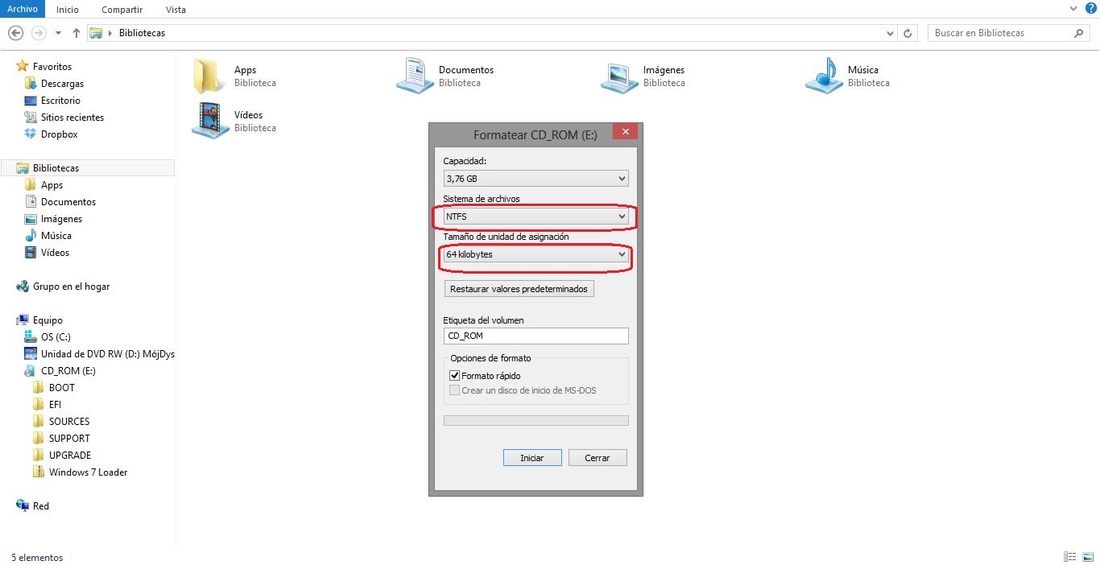Click the format progress bar
The width and height of the screenshot is (1100, 565).
pos(536,420)
